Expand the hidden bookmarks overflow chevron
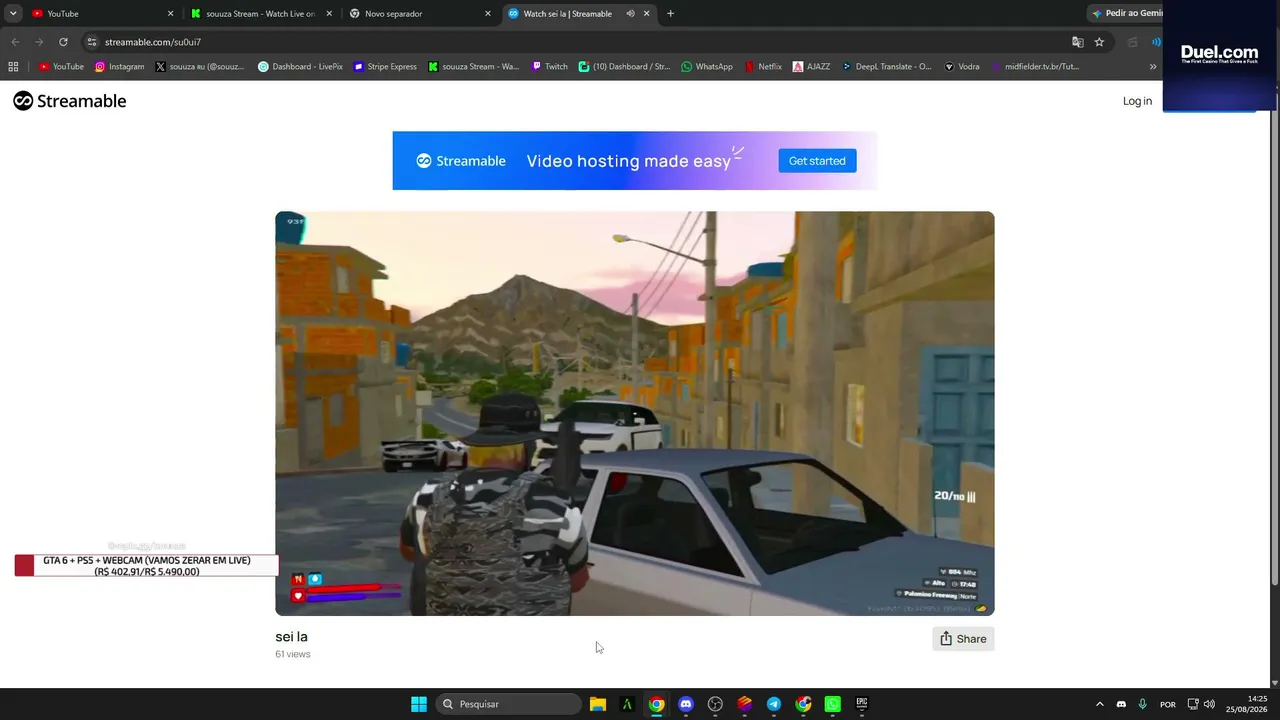This screenshot has height=720, width=1280. pos(1153,67)
